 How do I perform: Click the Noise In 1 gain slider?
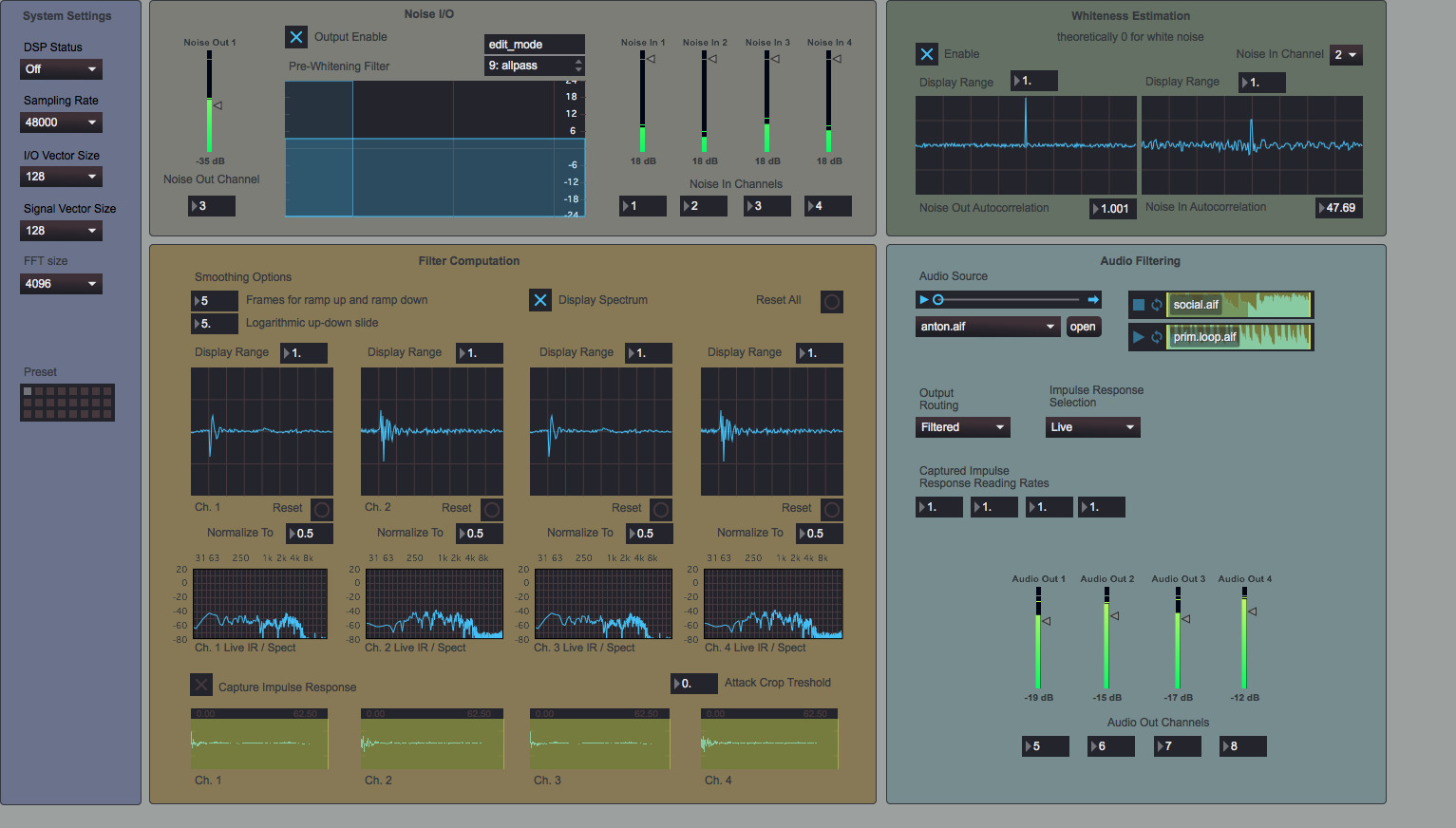tap(645, 102)
